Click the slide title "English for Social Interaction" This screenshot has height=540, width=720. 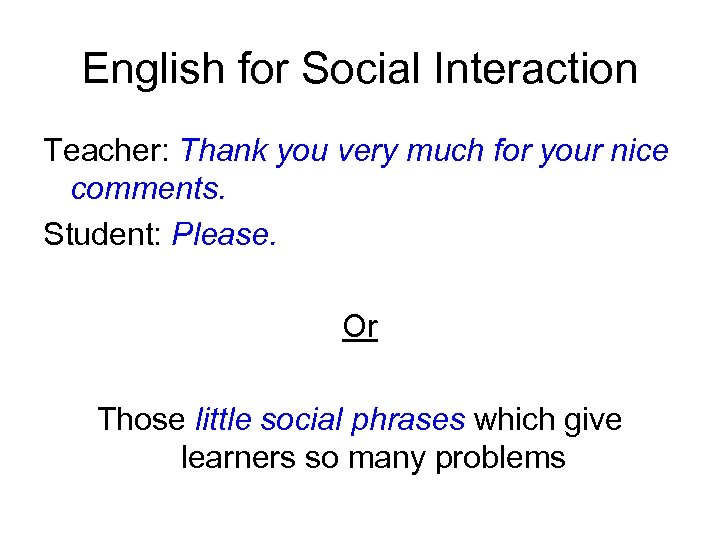(360, 69)
